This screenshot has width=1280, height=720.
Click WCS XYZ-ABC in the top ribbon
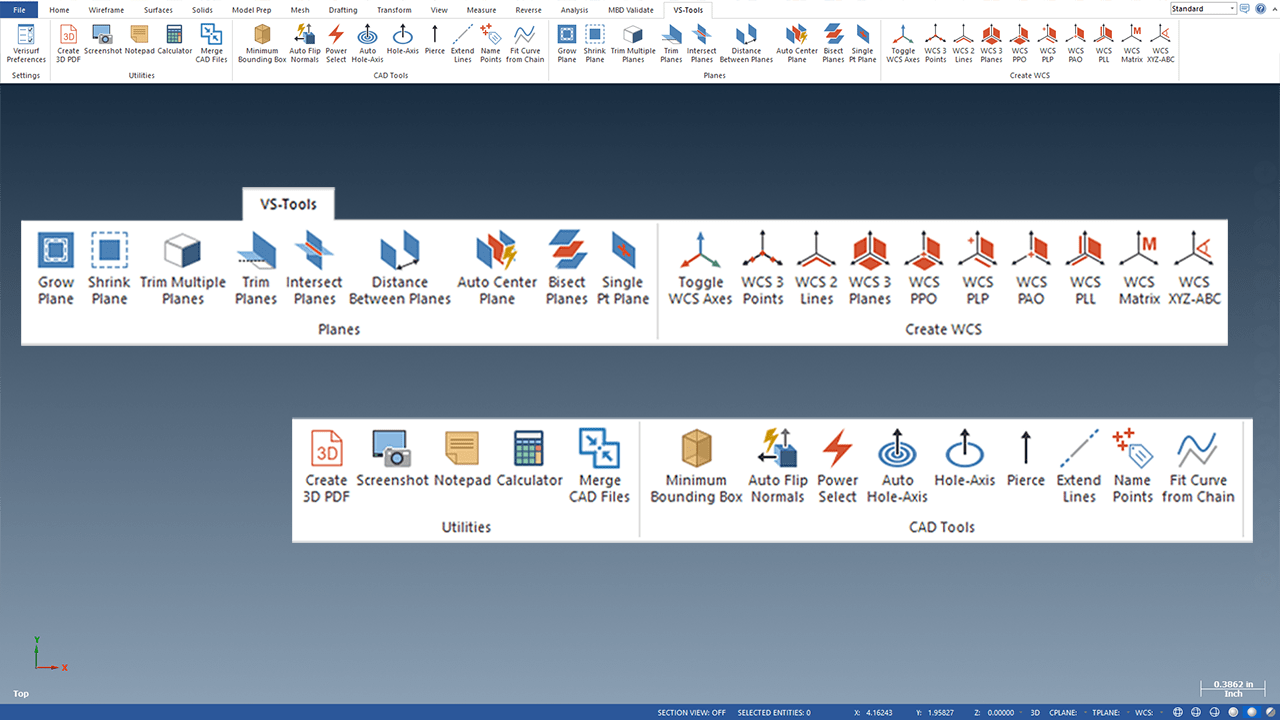pos(1160,43)
